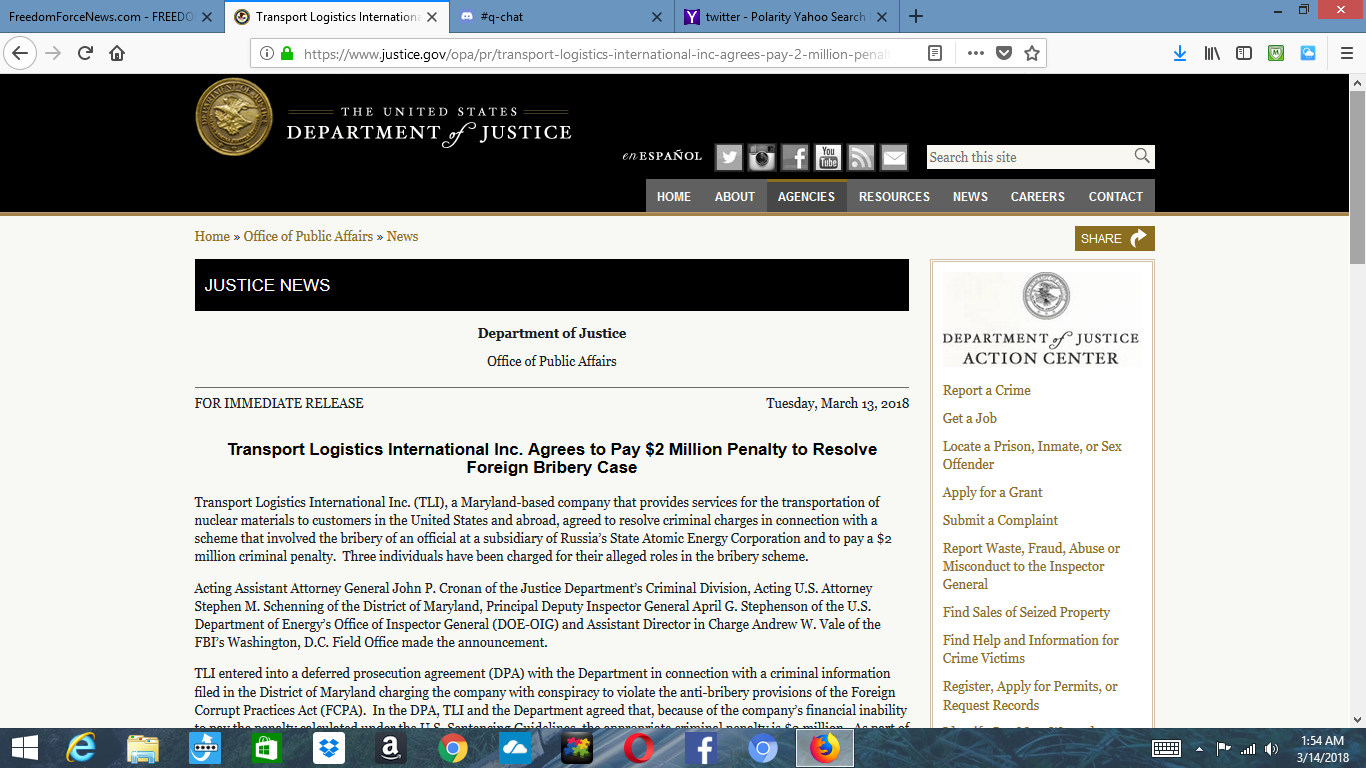Click the email updates envelope icon

point(894,157)
